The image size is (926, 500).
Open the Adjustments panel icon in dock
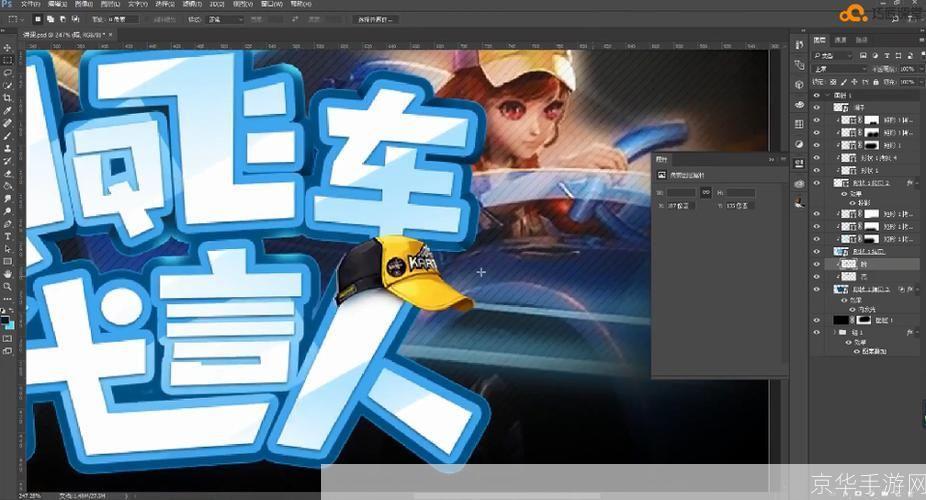[x=799, y=144]
